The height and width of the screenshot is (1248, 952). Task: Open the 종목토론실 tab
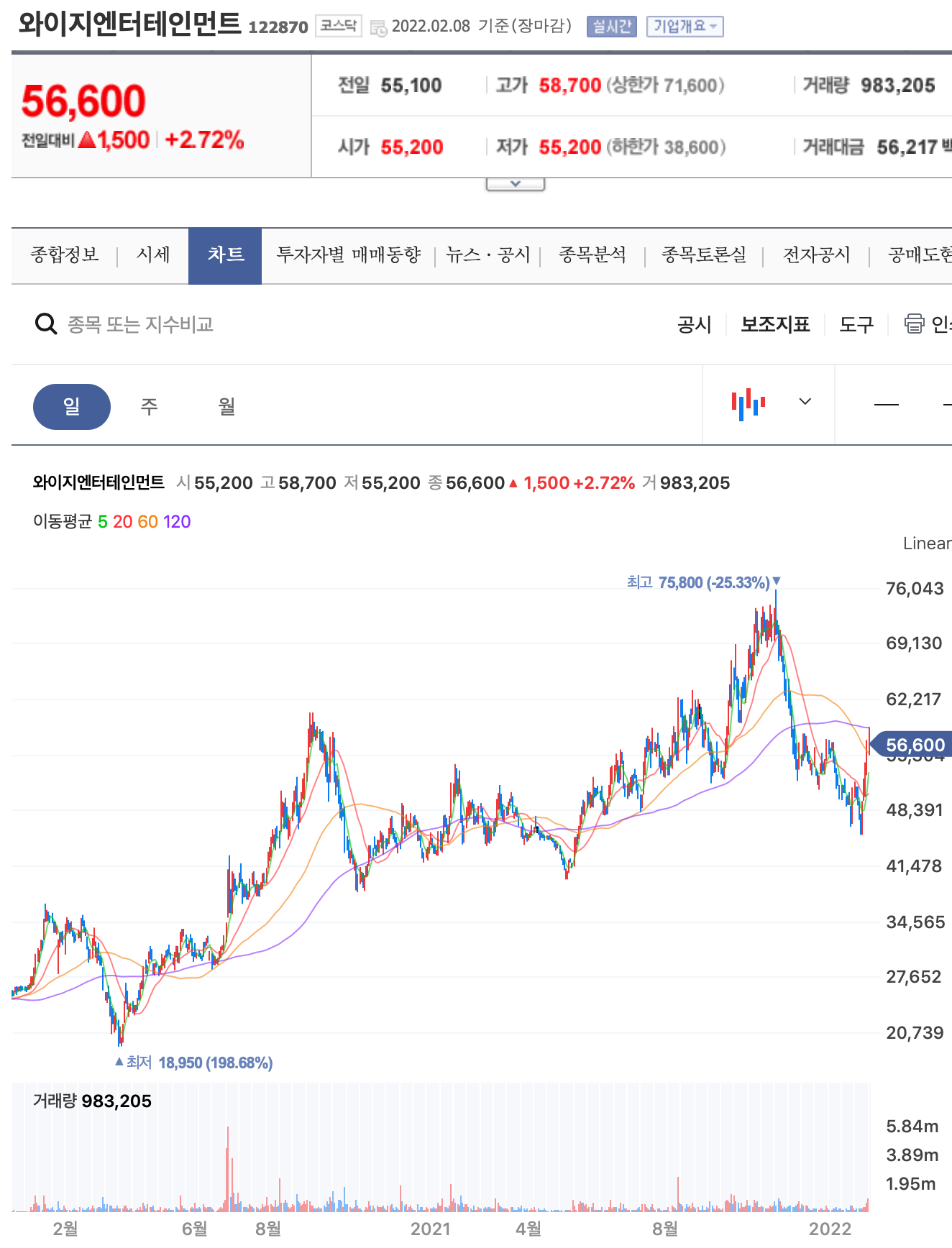(704, 255)
